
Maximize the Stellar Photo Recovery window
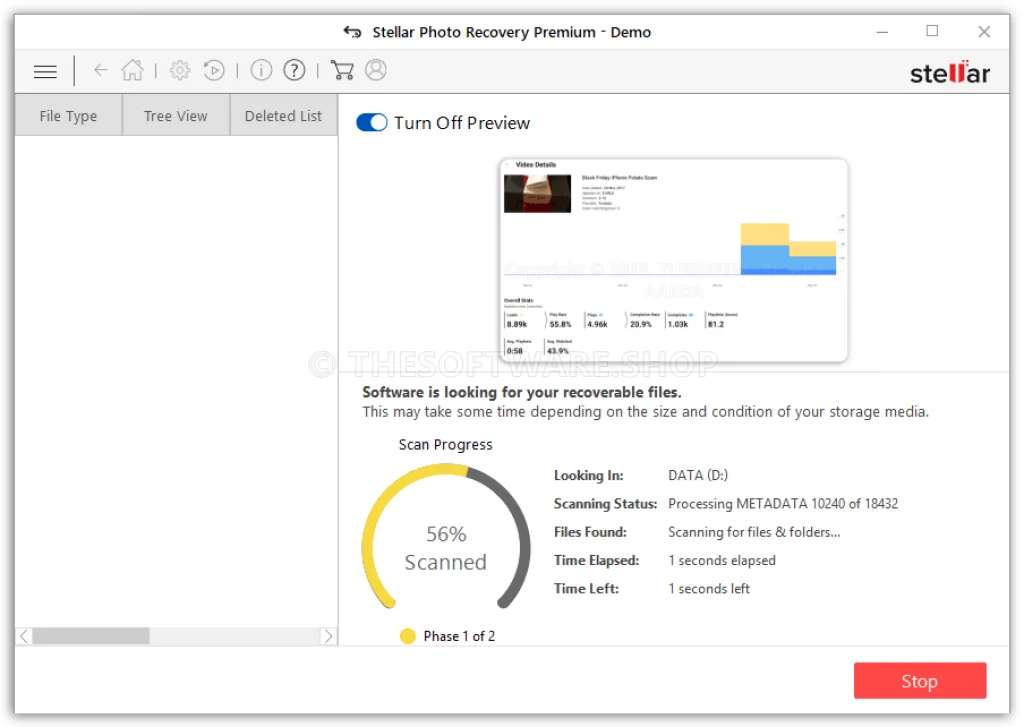tap(932, 31)
